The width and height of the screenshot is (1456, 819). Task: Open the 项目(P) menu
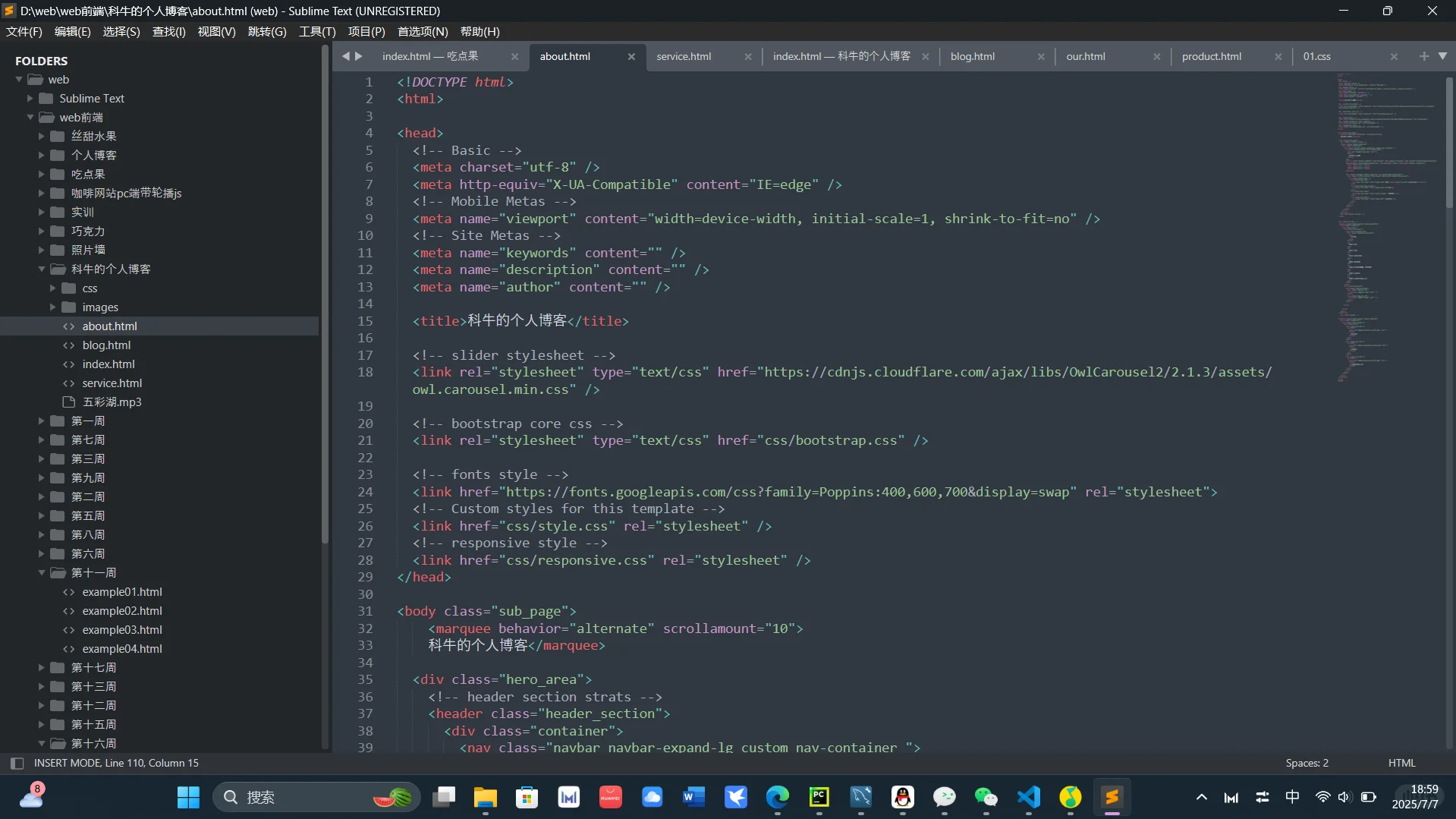click(x=366, y=32)
